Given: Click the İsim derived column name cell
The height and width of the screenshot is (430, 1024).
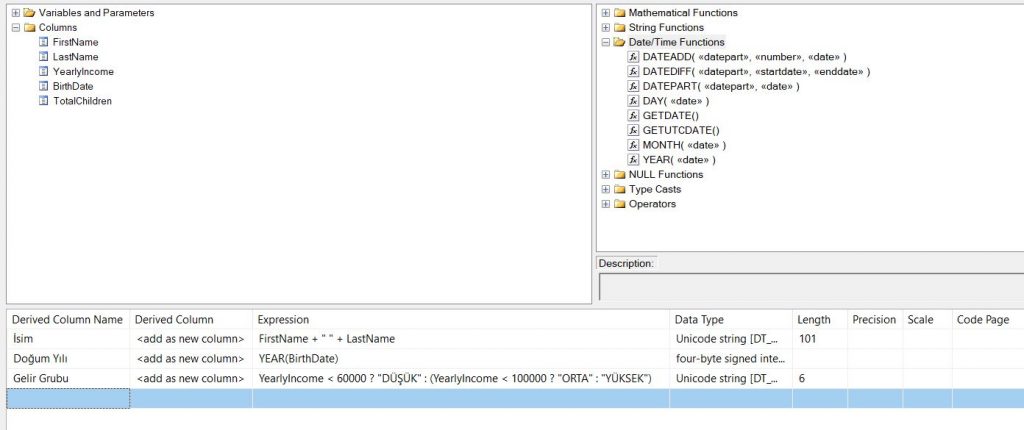Looking at the screenshot, I should 68,339.
